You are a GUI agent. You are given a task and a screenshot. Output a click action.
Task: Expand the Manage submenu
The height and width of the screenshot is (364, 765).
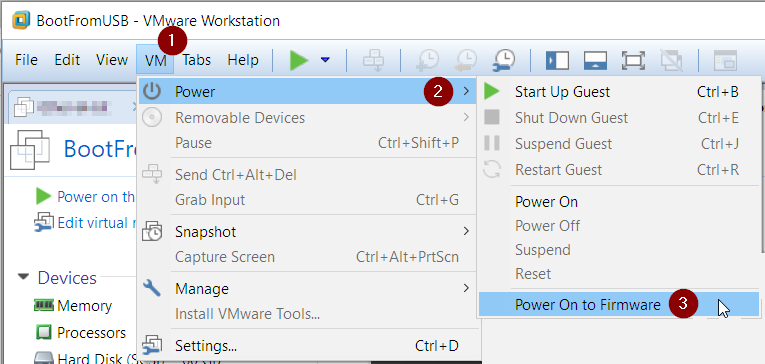coord(307,289)
